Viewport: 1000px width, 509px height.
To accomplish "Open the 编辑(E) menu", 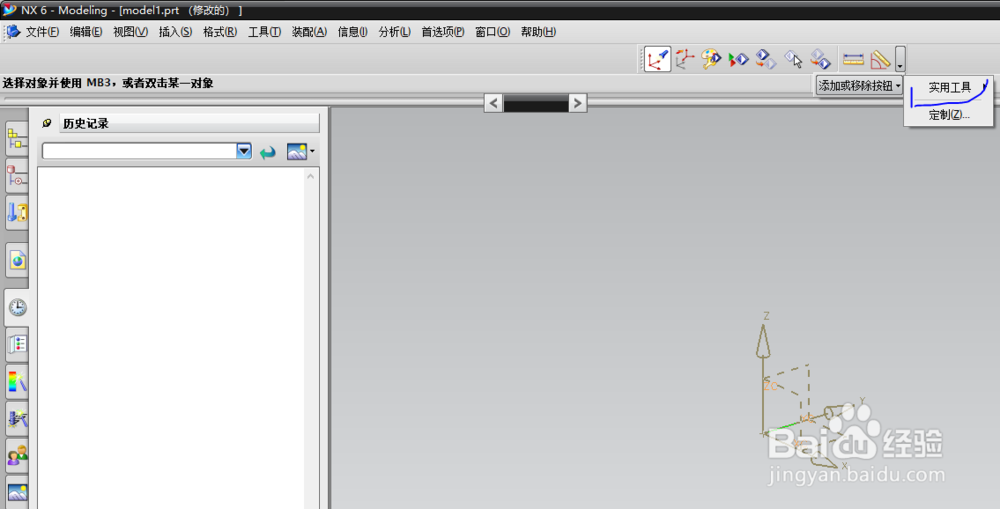I will click(x=85, y=32).
